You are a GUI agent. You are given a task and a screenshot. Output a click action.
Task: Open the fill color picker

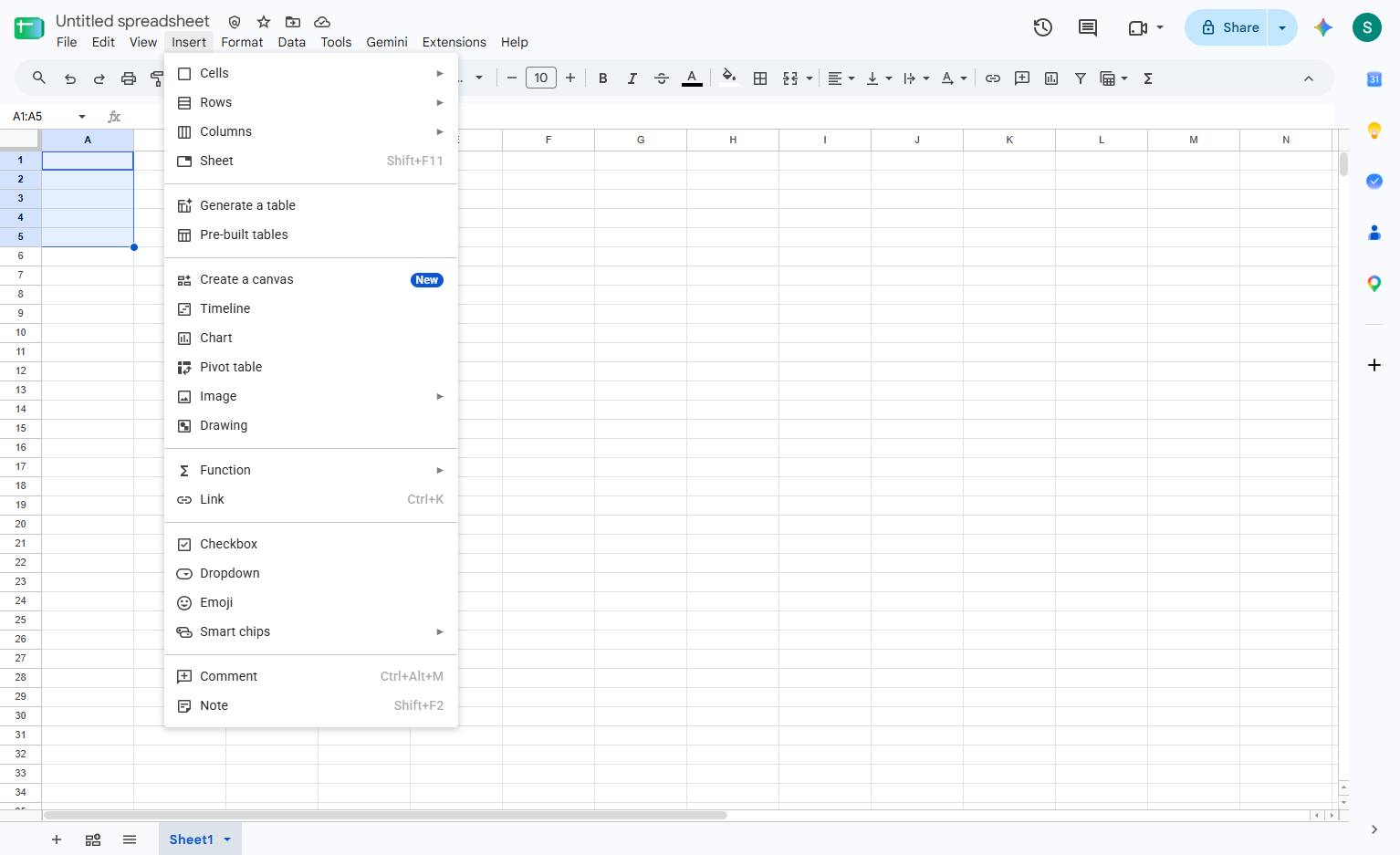tap(728, 78)
